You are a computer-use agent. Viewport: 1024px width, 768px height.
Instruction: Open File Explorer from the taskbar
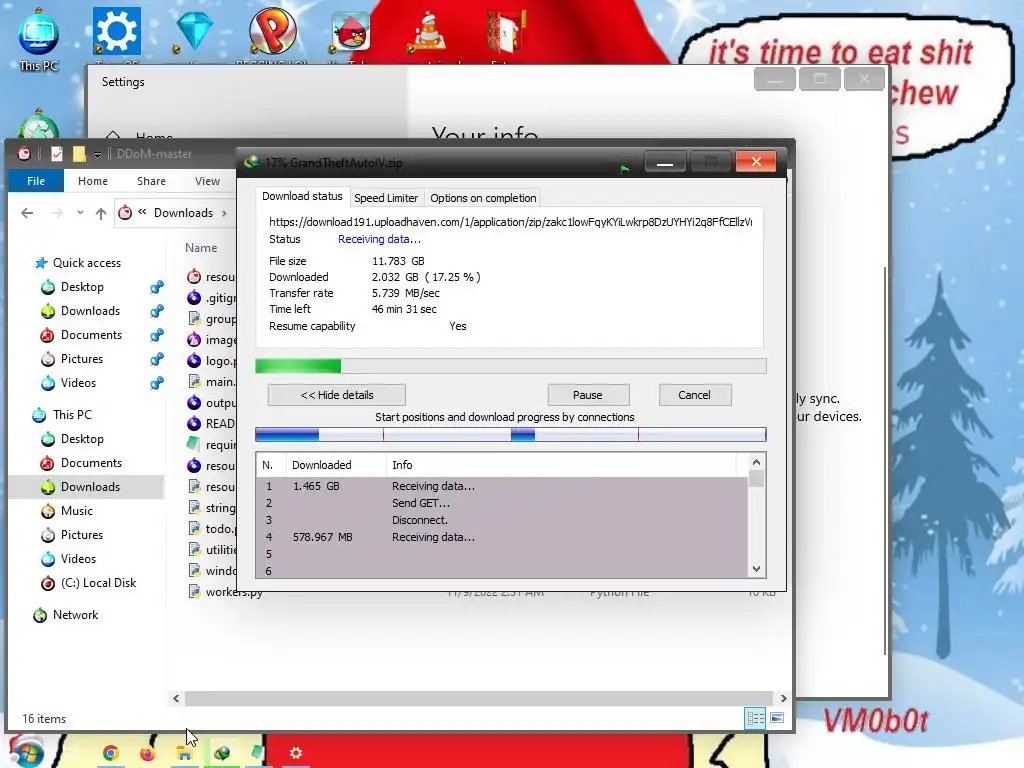click(x=184, y=754)
